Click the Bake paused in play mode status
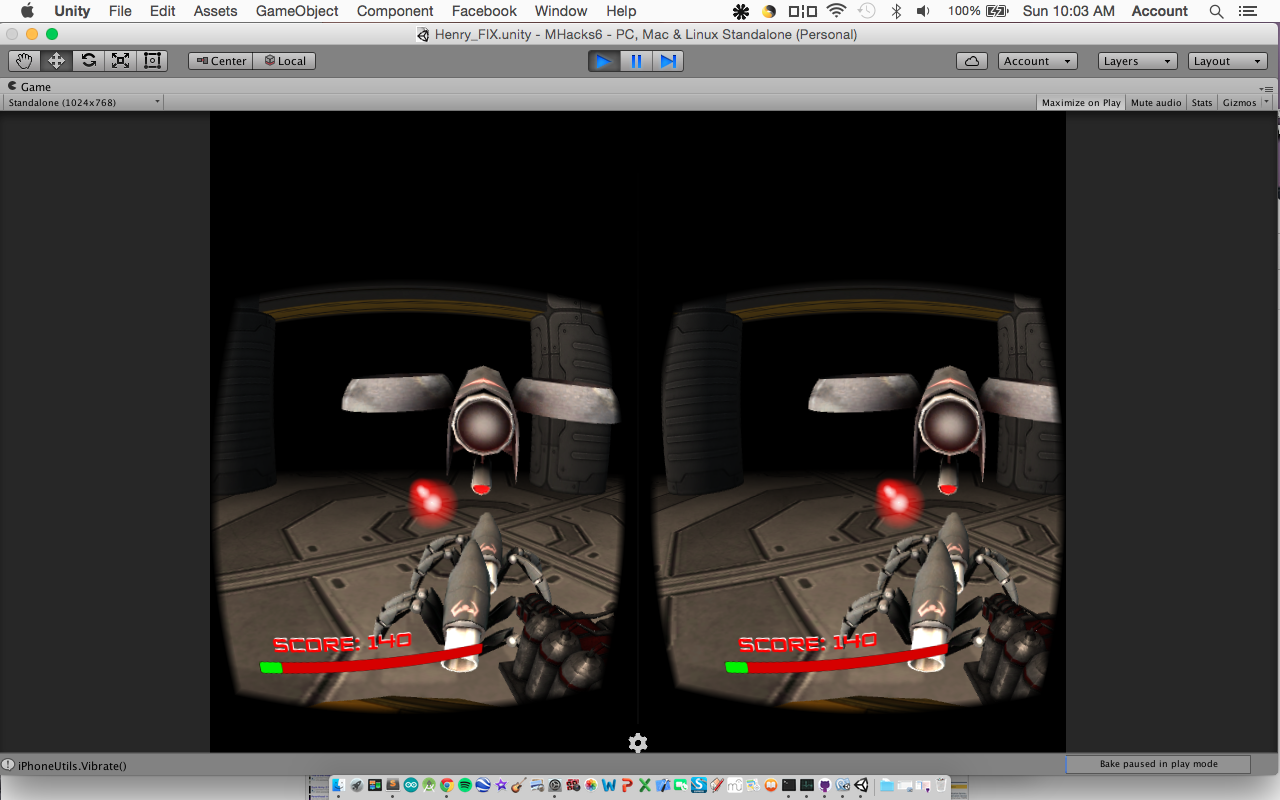This screenshot has height=800, width=1280. (x=1158, y=764)
